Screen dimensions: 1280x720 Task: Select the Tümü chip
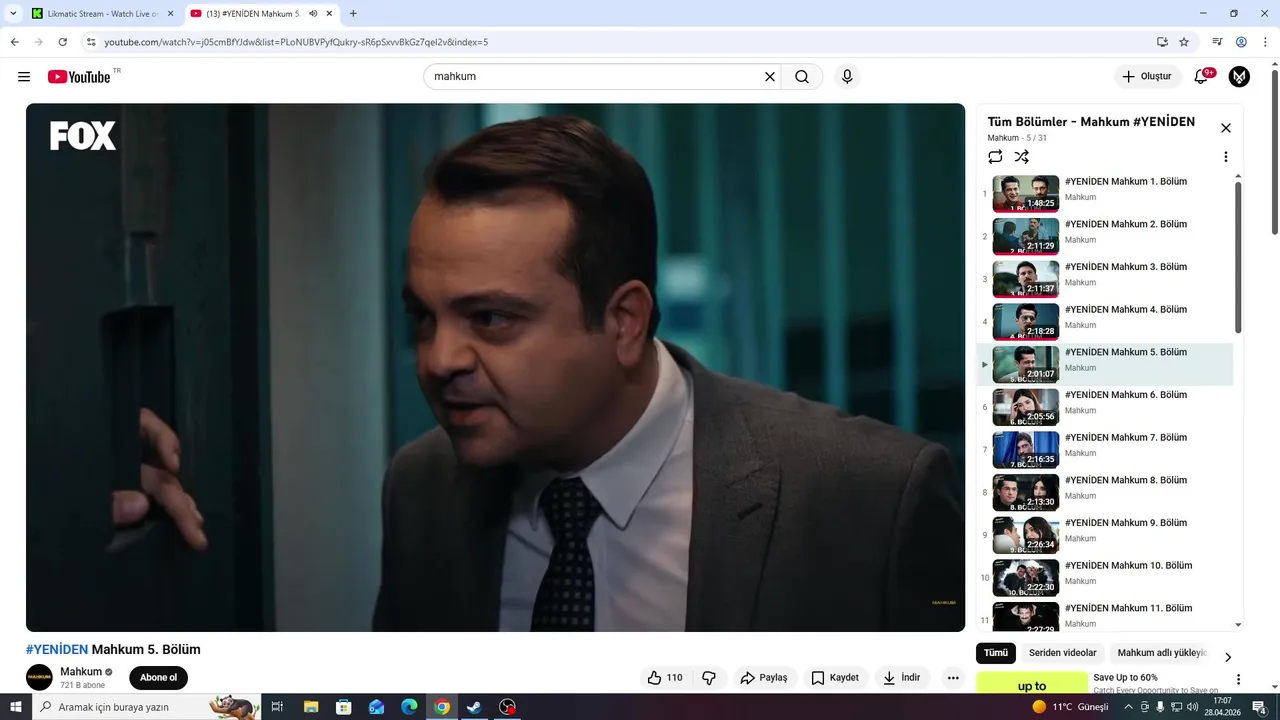996,653
